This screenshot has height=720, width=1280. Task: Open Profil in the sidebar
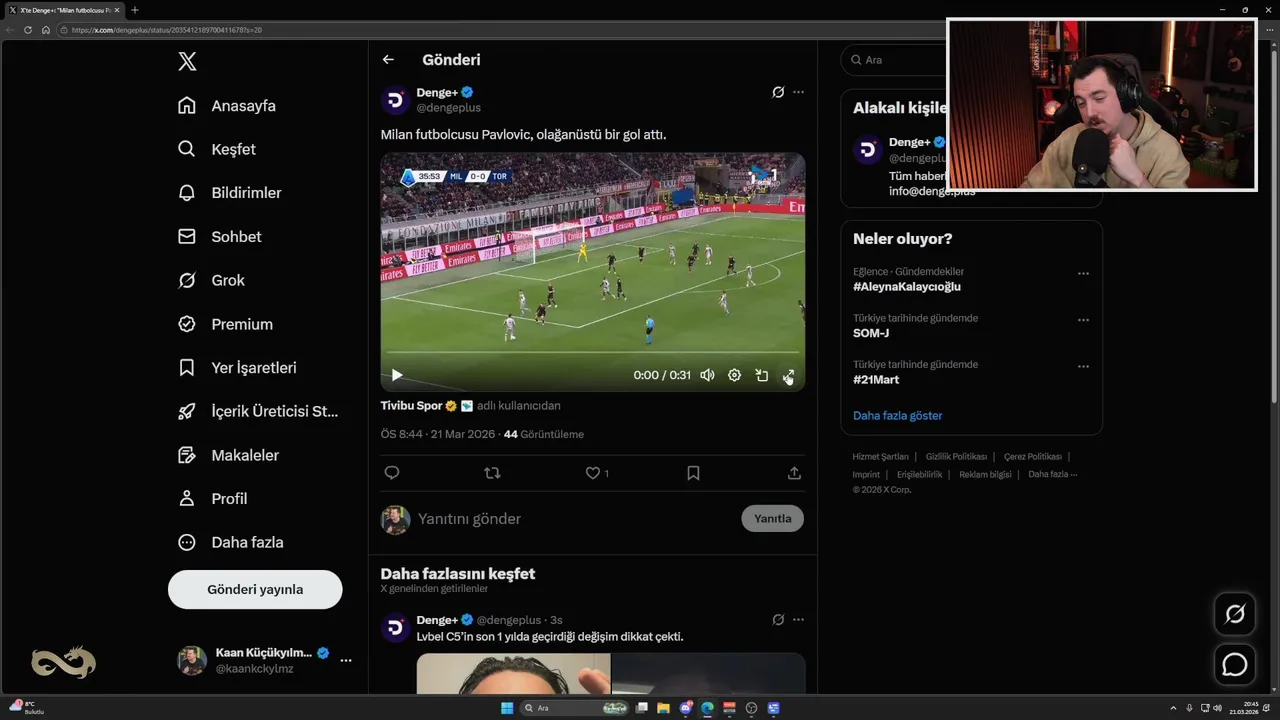(x=211, y=498)
